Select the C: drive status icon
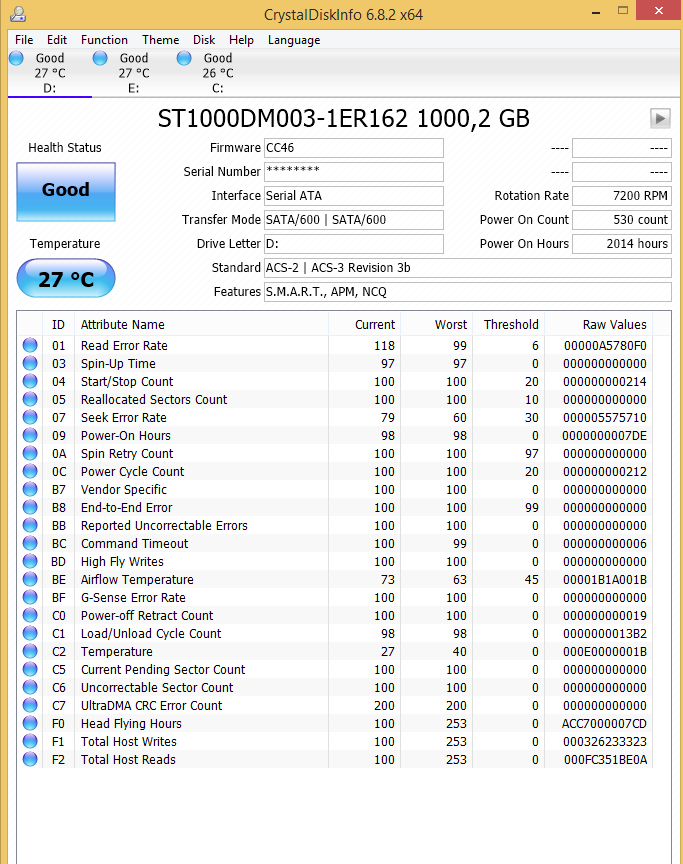 [184, 58]
